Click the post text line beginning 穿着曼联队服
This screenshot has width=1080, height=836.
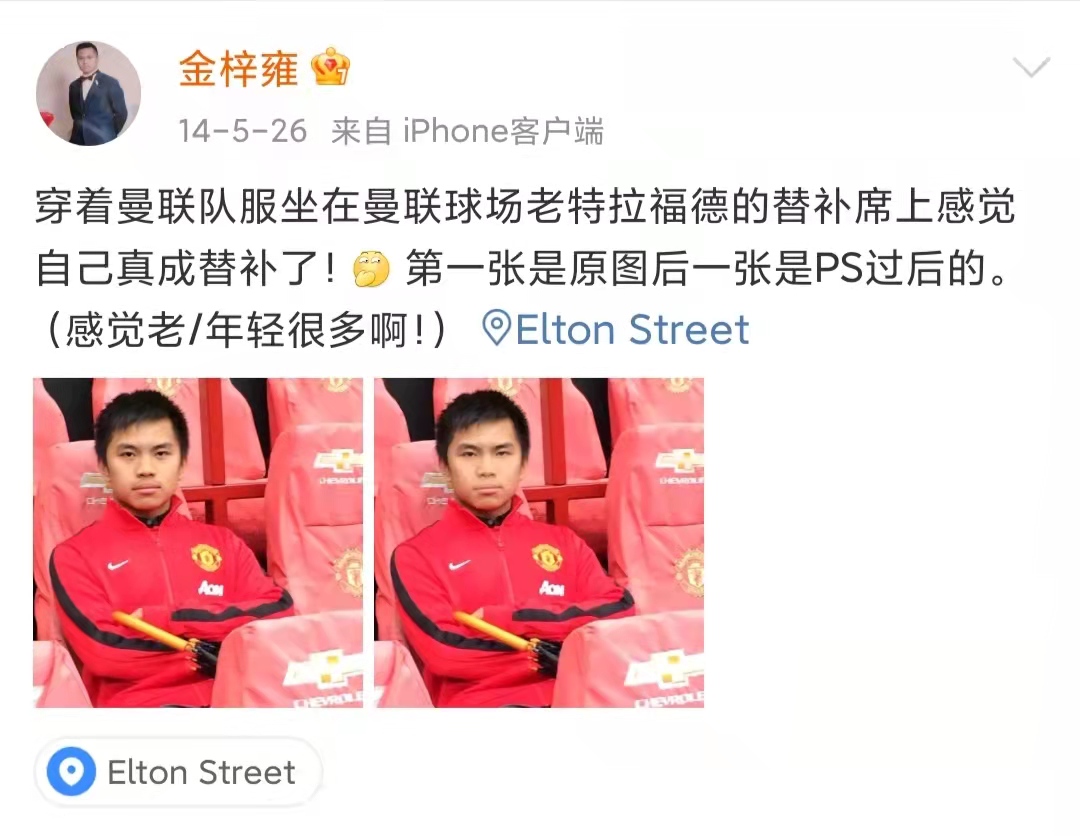click(x=525, y=206)
